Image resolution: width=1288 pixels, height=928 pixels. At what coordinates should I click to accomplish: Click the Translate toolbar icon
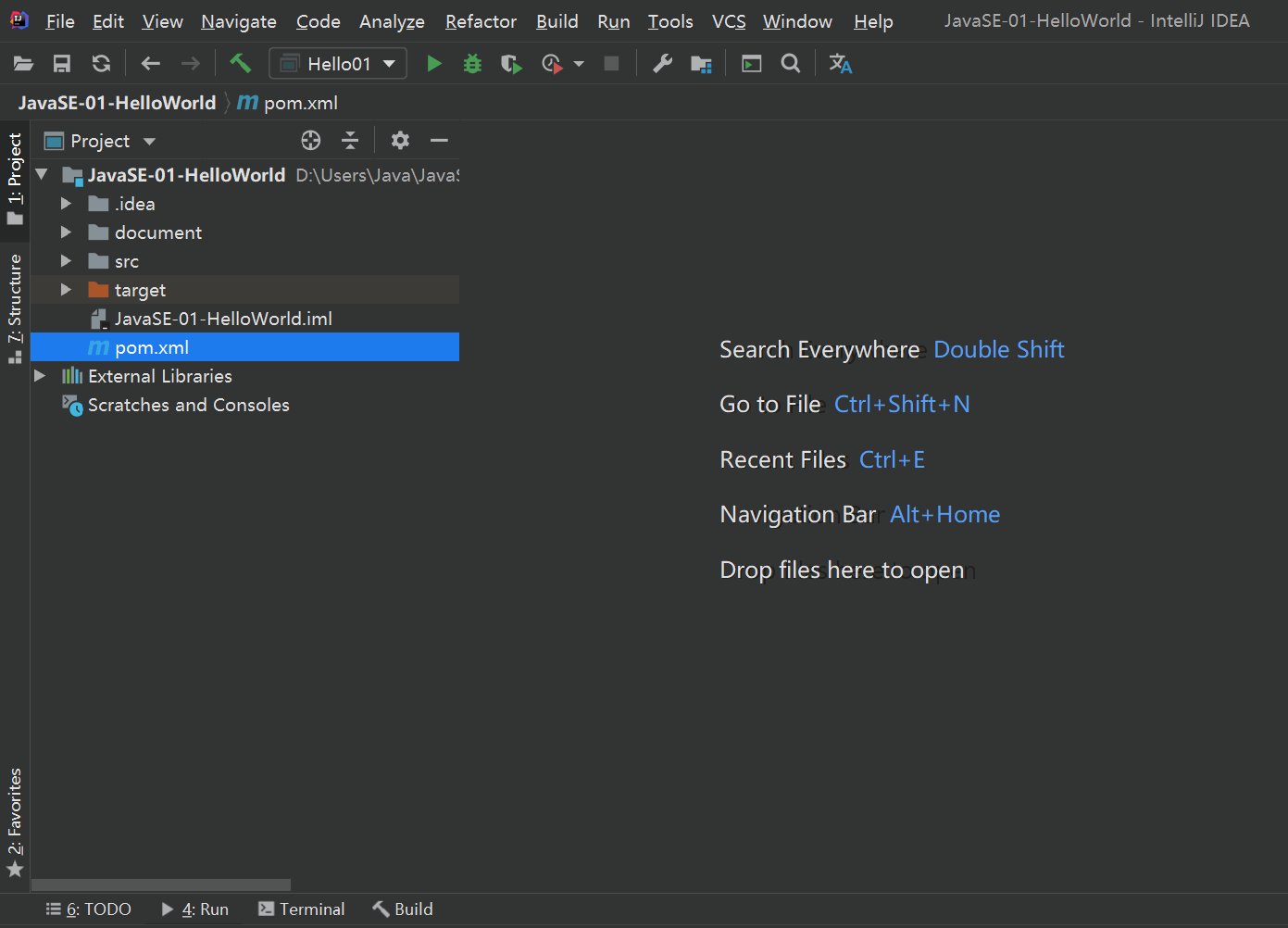pos(840,64)
